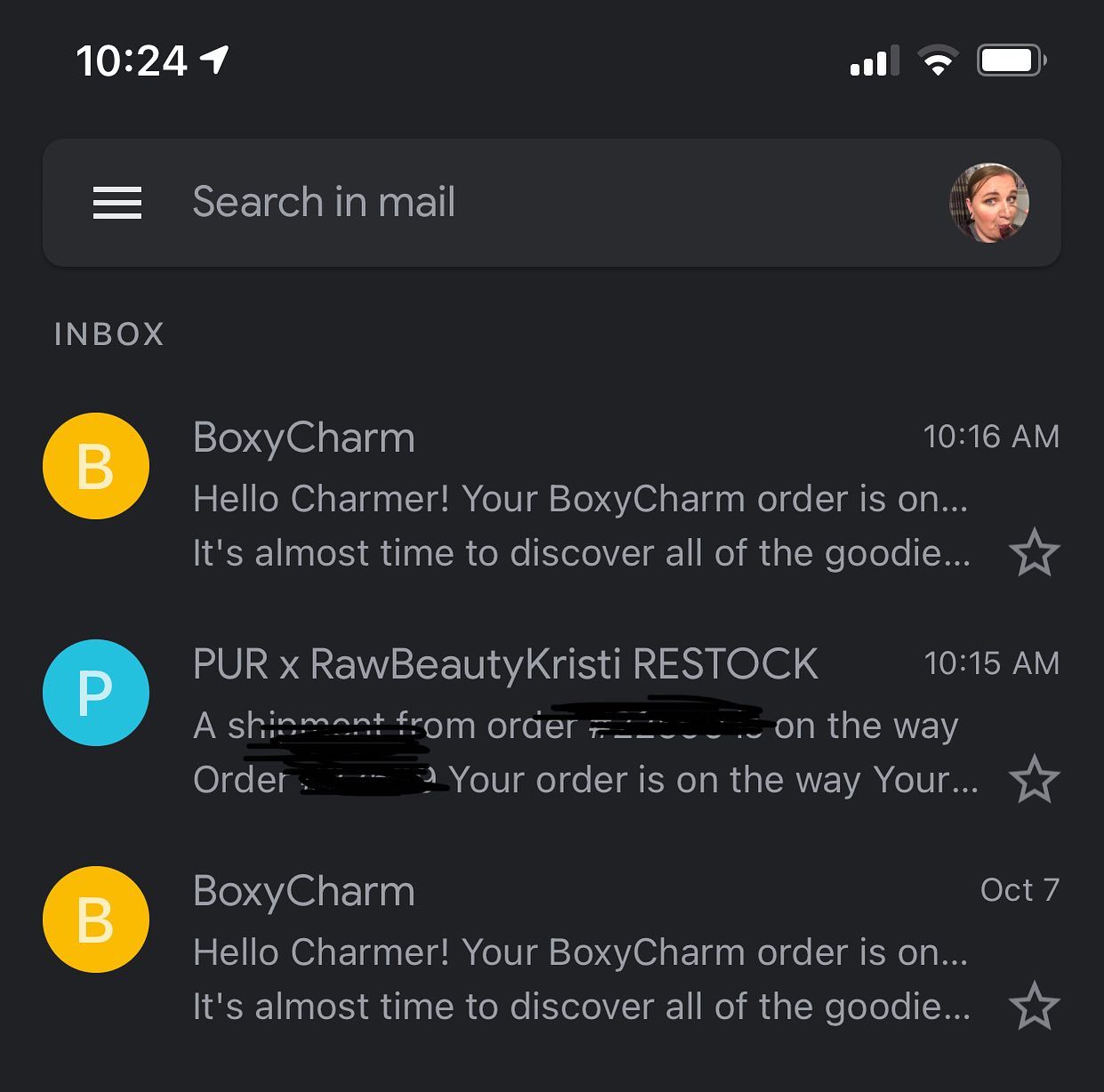Star the 10:16 AM BoxyCharm email

point(1035,553)
